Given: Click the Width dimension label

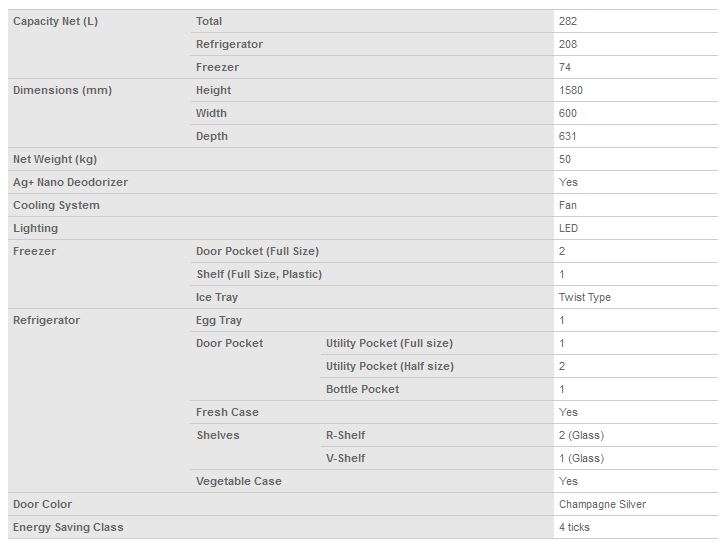Looking at the screenshot, I should pyautogui.click(x=211, y=113).
